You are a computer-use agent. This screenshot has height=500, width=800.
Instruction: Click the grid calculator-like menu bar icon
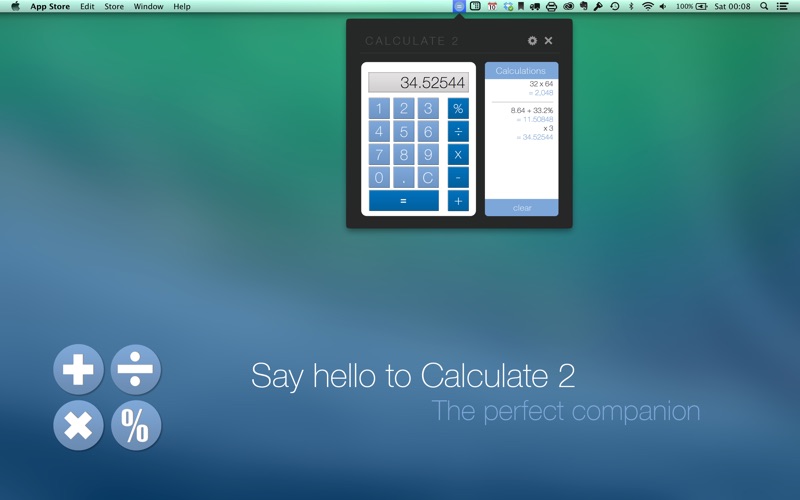(x=475, y=6)
